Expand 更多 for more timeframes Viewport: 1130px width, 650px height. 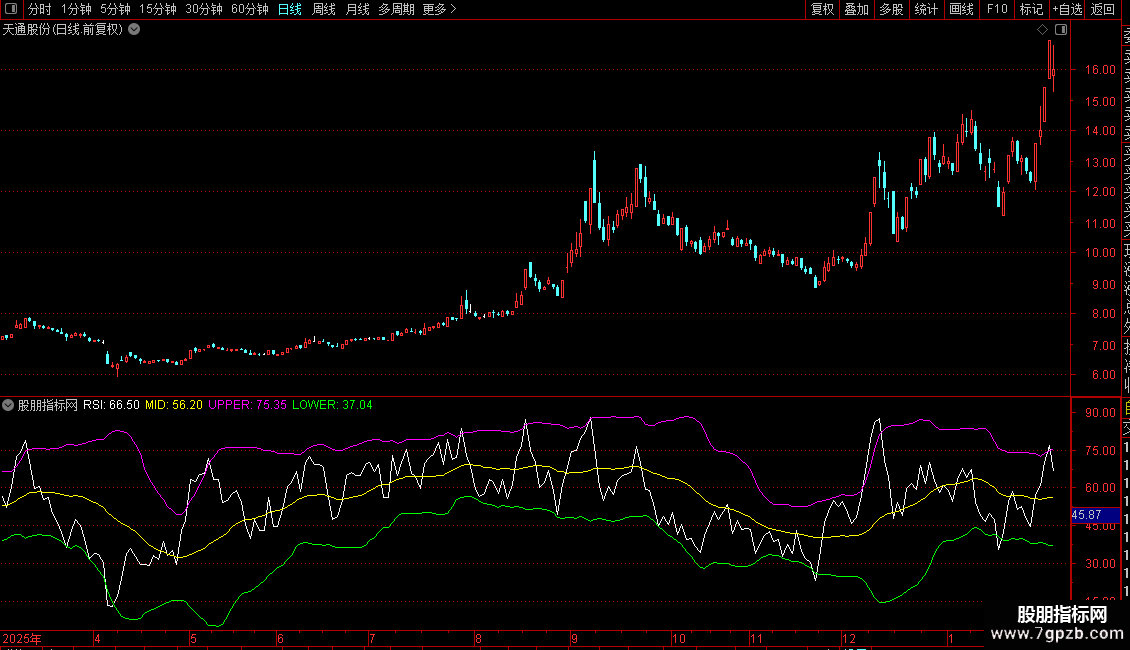pos(439,9)
